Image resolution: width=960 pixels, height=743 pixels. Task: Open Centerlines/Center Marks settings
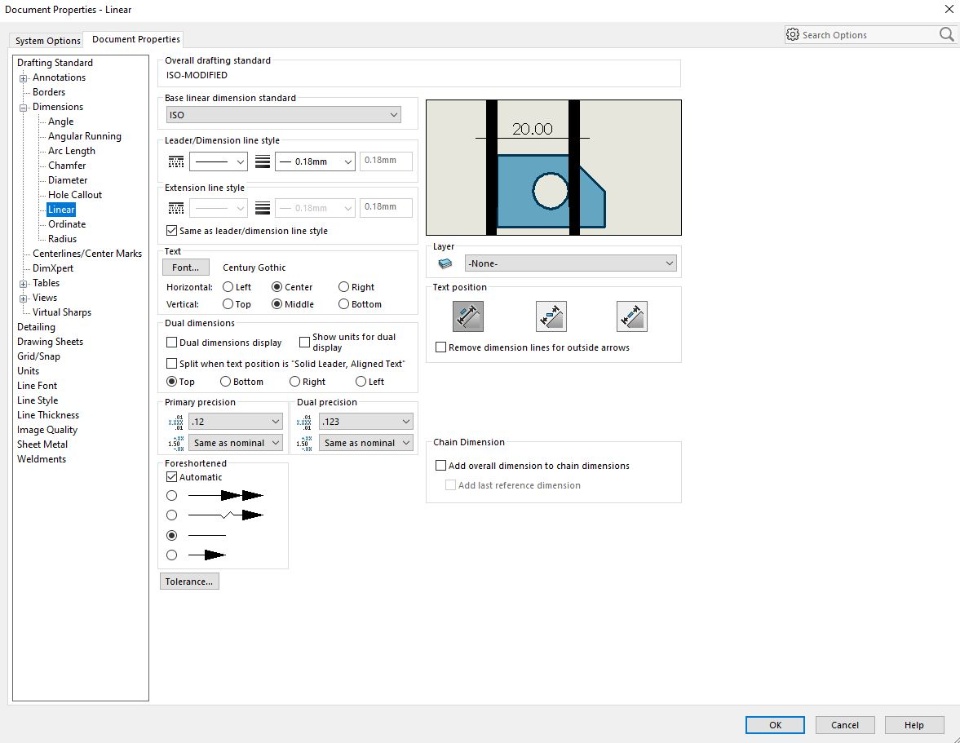pyautogui.click(x=87, y=253)
